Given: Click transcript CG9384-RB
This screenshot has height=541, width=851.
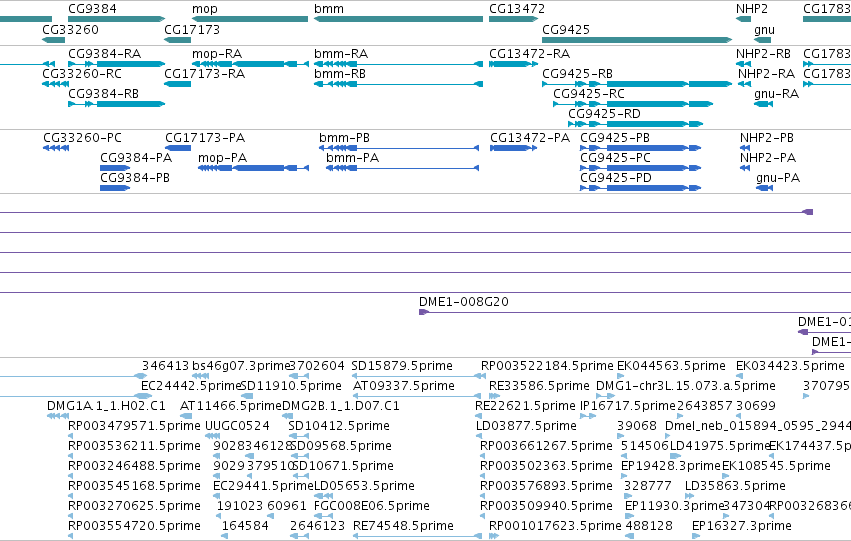Looking at the screenshot, I should pos(116,104).
